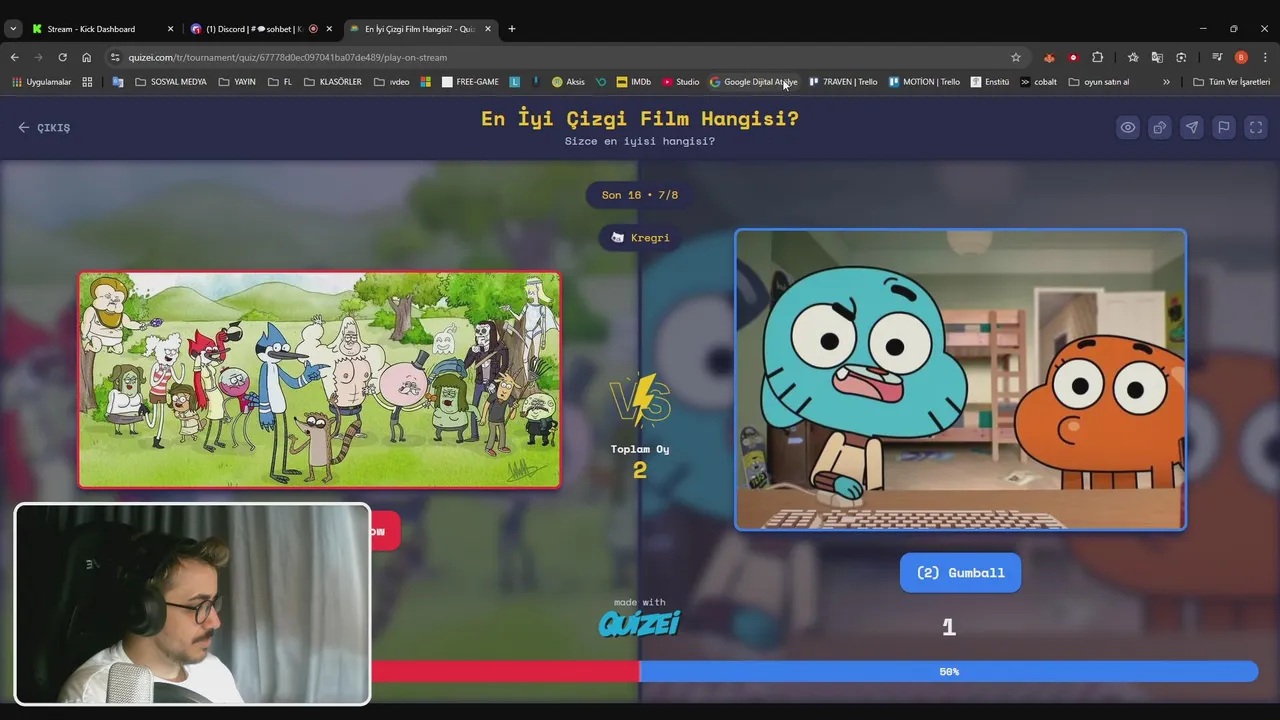Open the Enstitü bookmark

(x=990, y=82)
